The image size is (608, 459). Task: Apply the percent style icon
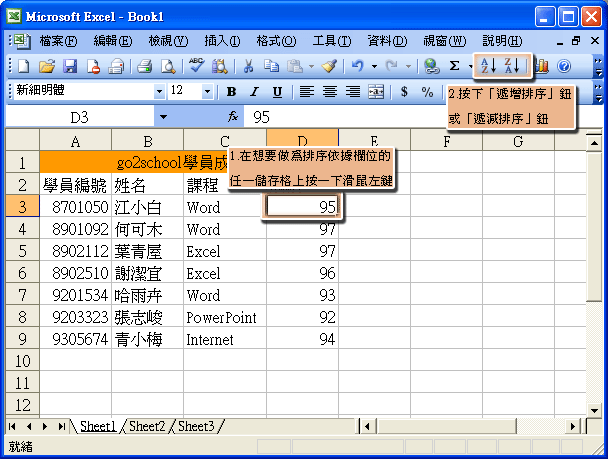tap(427, 92)
